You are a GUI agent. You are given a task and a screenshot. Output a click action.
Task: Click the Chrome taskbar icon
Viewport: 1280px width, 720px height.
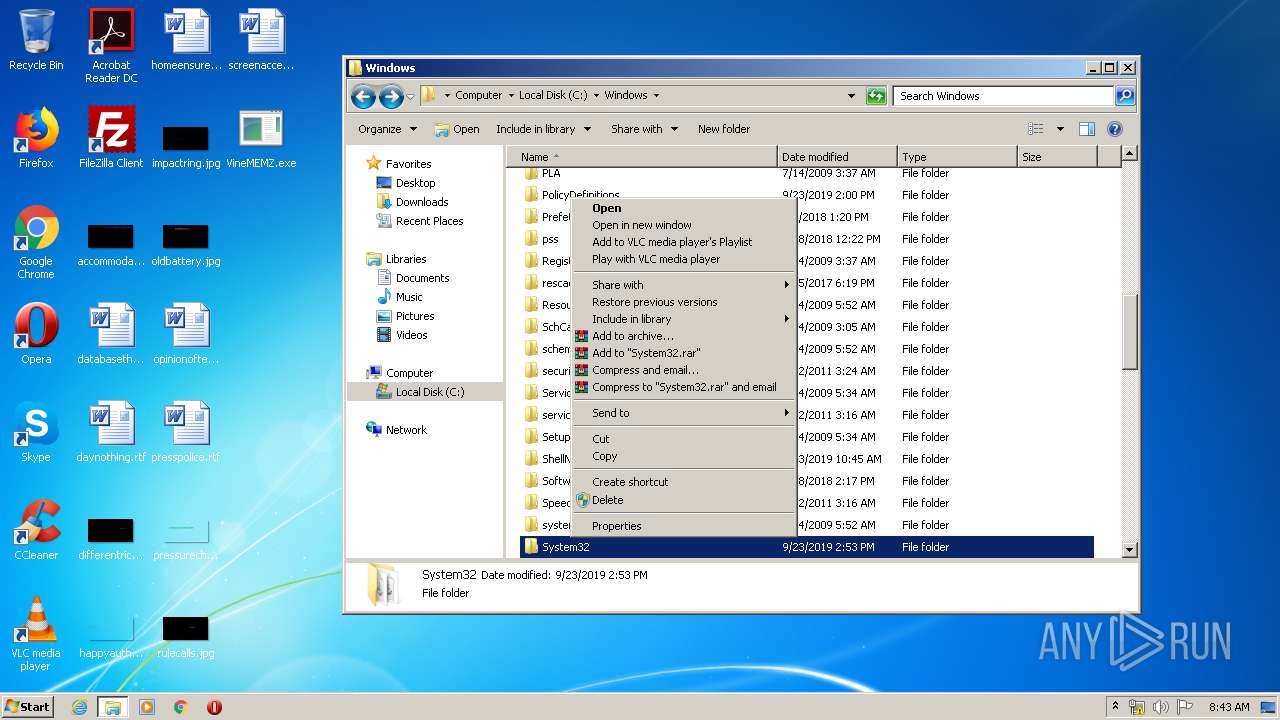coord(181,707)
